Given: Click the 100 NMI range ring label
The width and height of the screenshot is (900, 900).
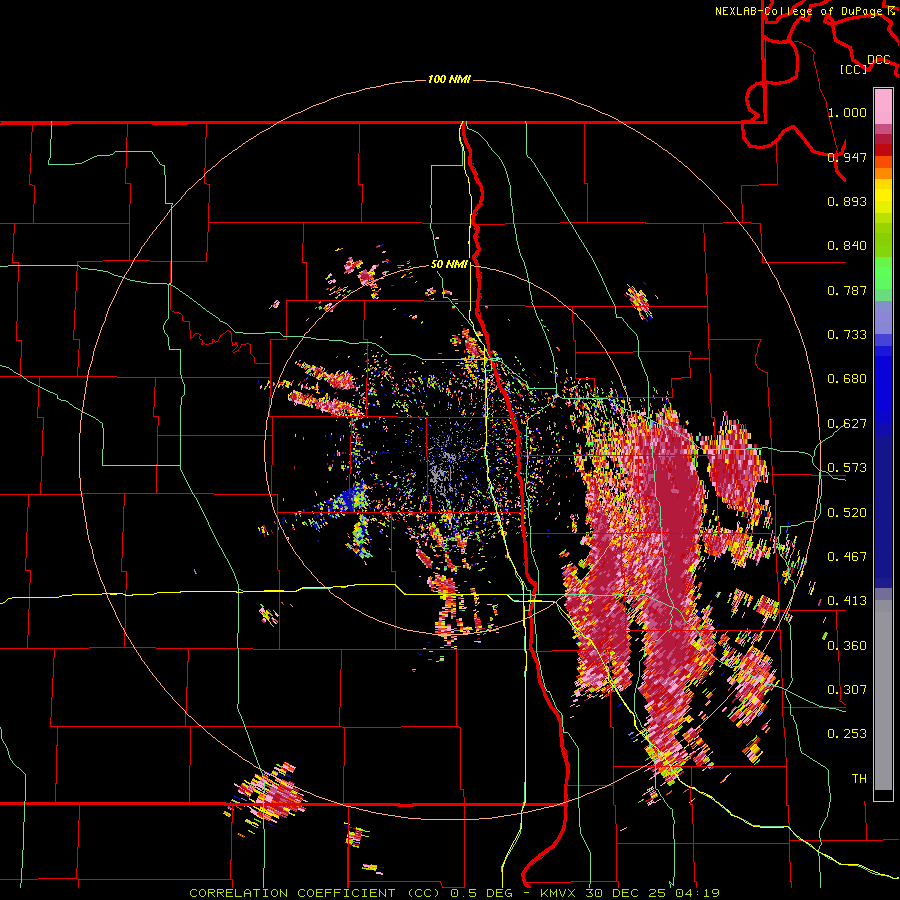Looking at the screenshot, I should [x=449, y=79].
